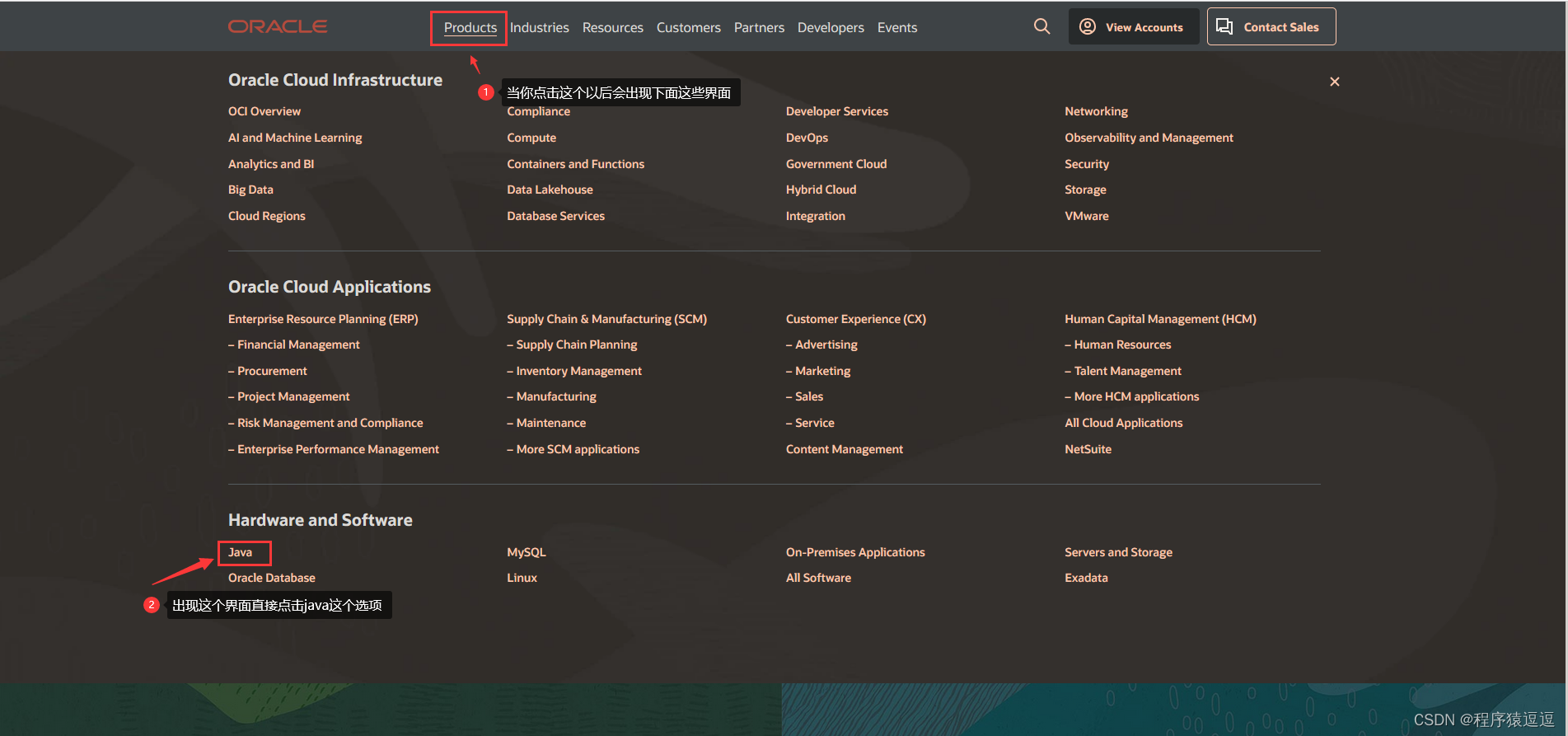Open Customer Experience (CX)
Screen dimensions: 1568x736
tap(856, 319)
